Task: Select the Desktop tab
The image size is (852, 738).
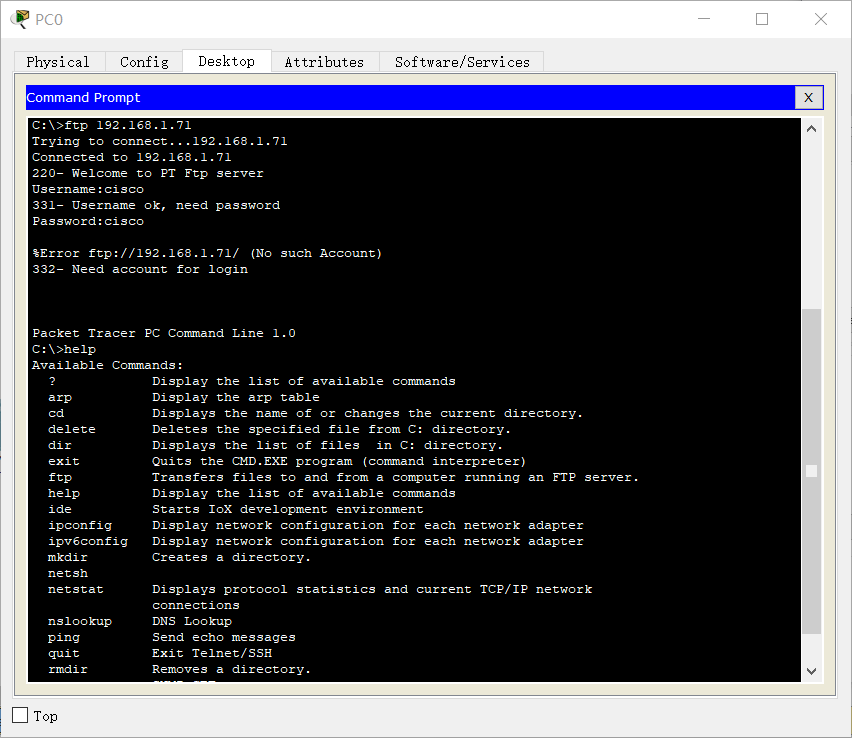Action: click(x=227, y=61)
